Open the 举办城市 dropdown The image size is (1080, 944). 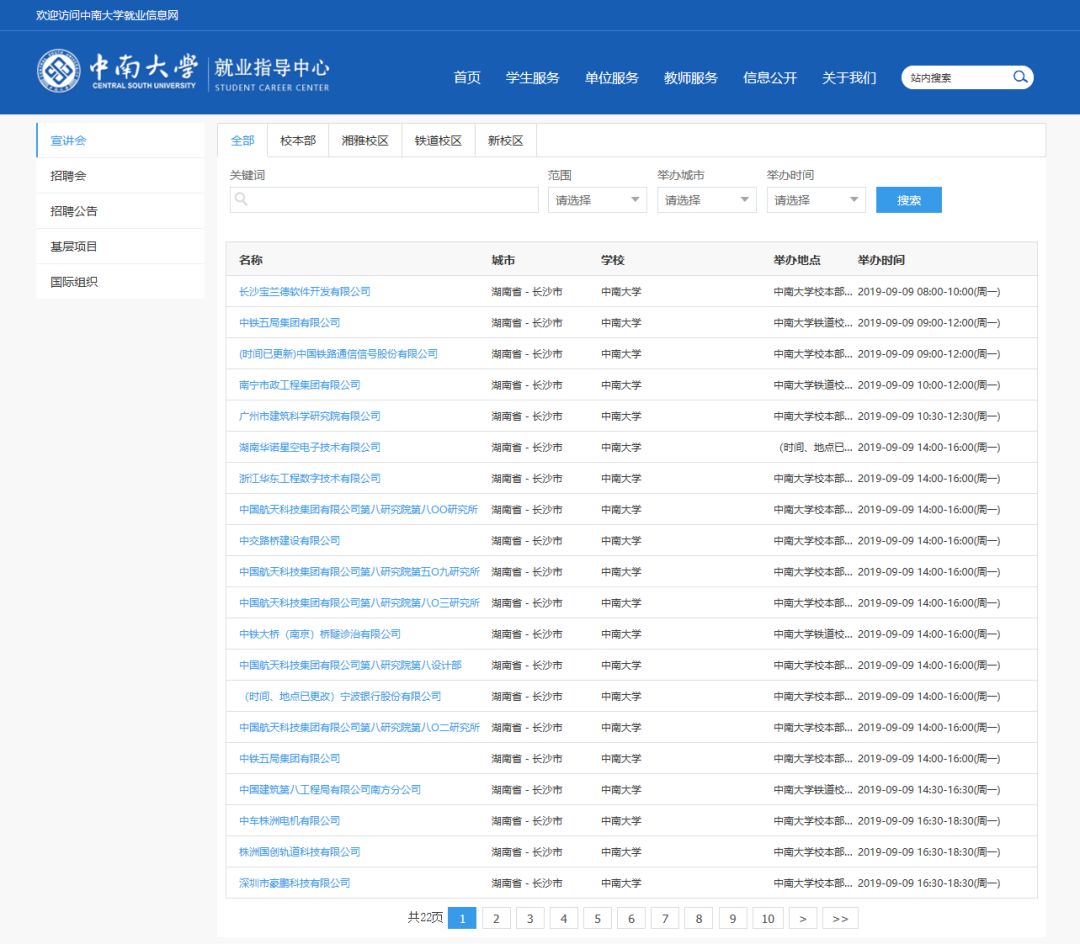click(707, 200)
